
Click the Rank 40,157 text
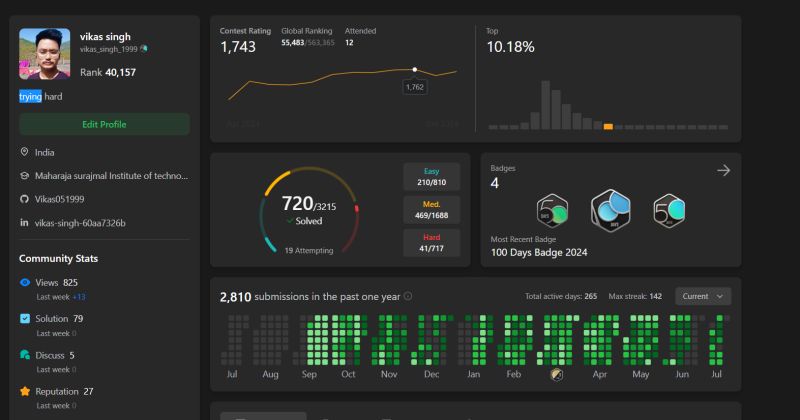click(x=108, y=72)
